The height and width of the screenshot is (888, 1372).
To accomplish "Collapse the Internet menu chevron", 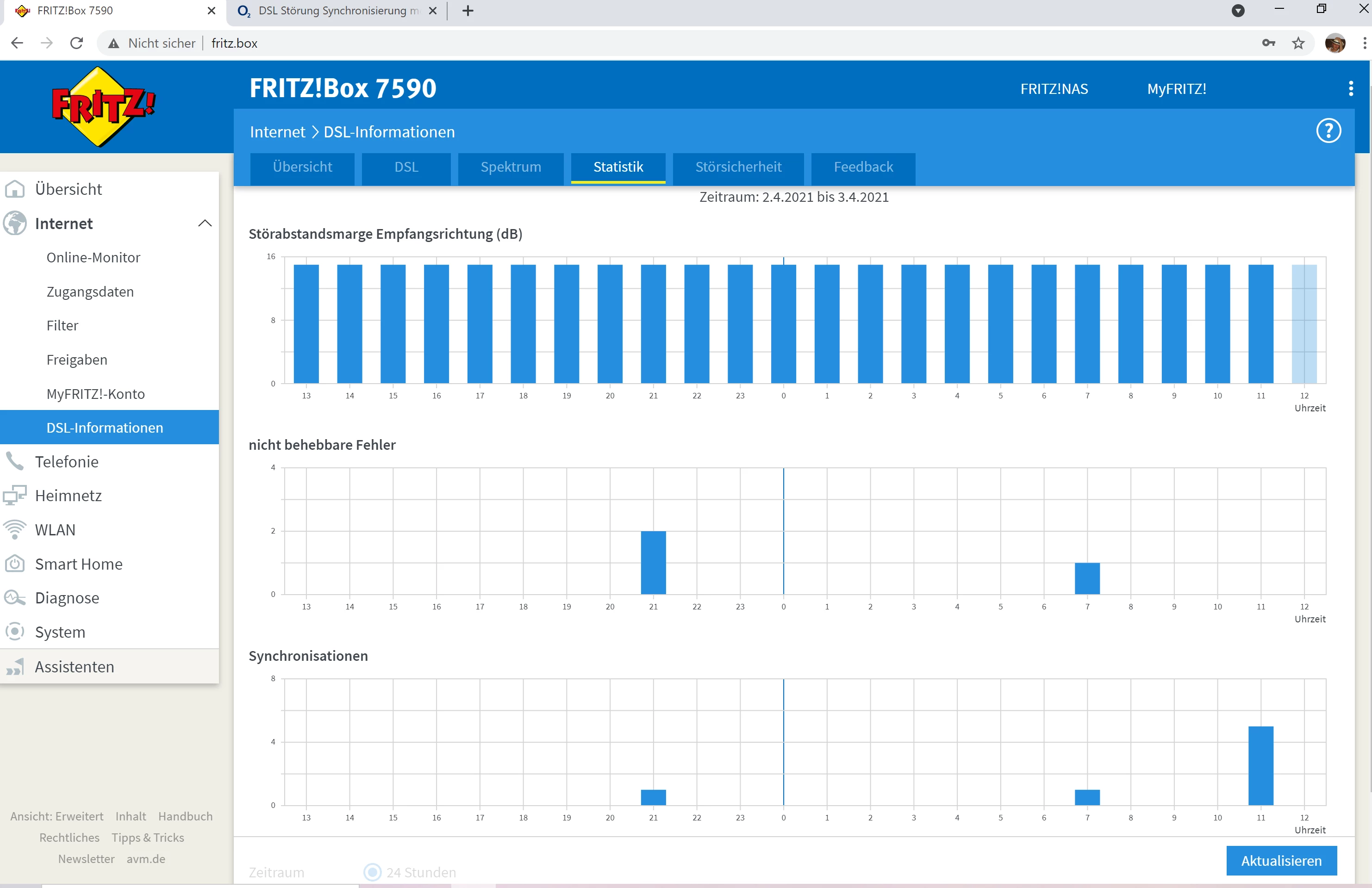I will pos(205,223).
